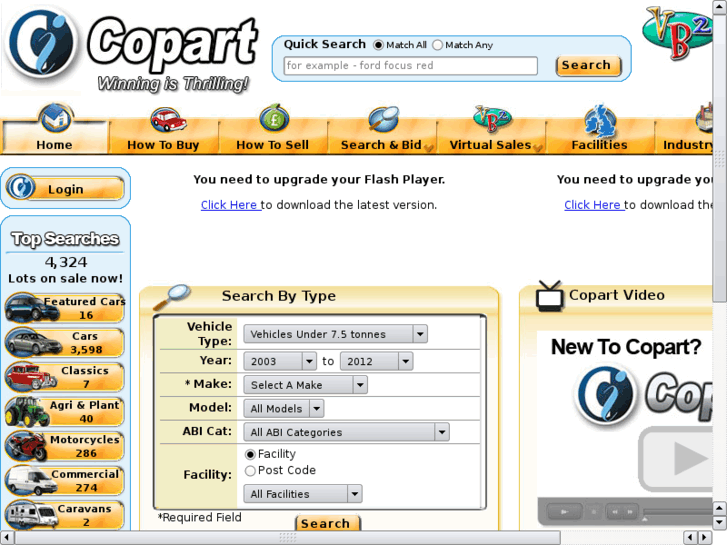This screenshot has width=727, height=545.
Task: Click first Click Here Flash download link
Action: click(230, 205)
